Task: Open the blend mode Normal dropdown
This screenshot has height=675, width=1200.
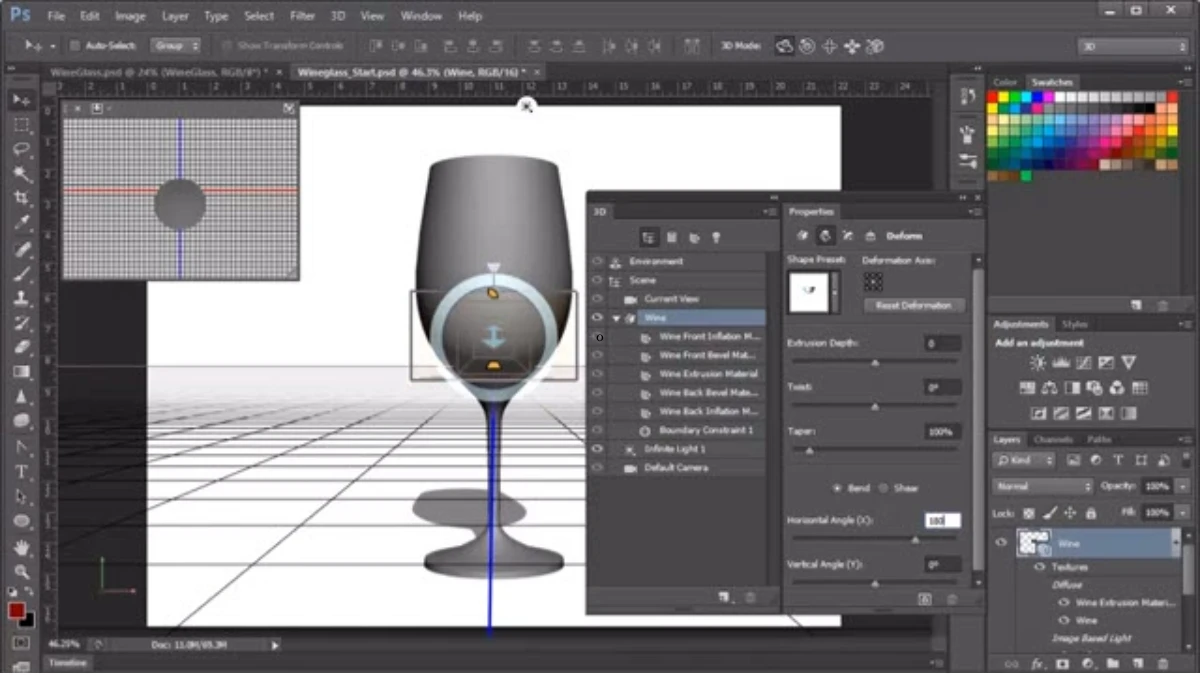Action: pos(1043,486)
